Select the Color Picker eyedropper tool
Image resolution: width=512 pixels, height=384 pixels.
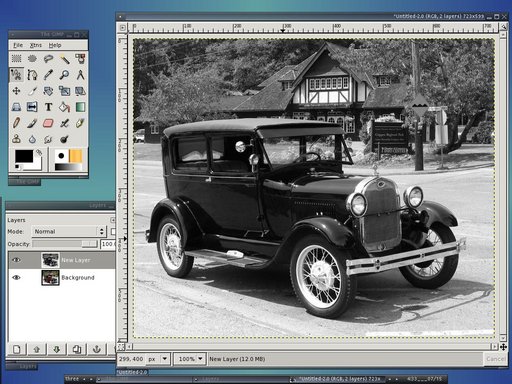tap(48, 75)
